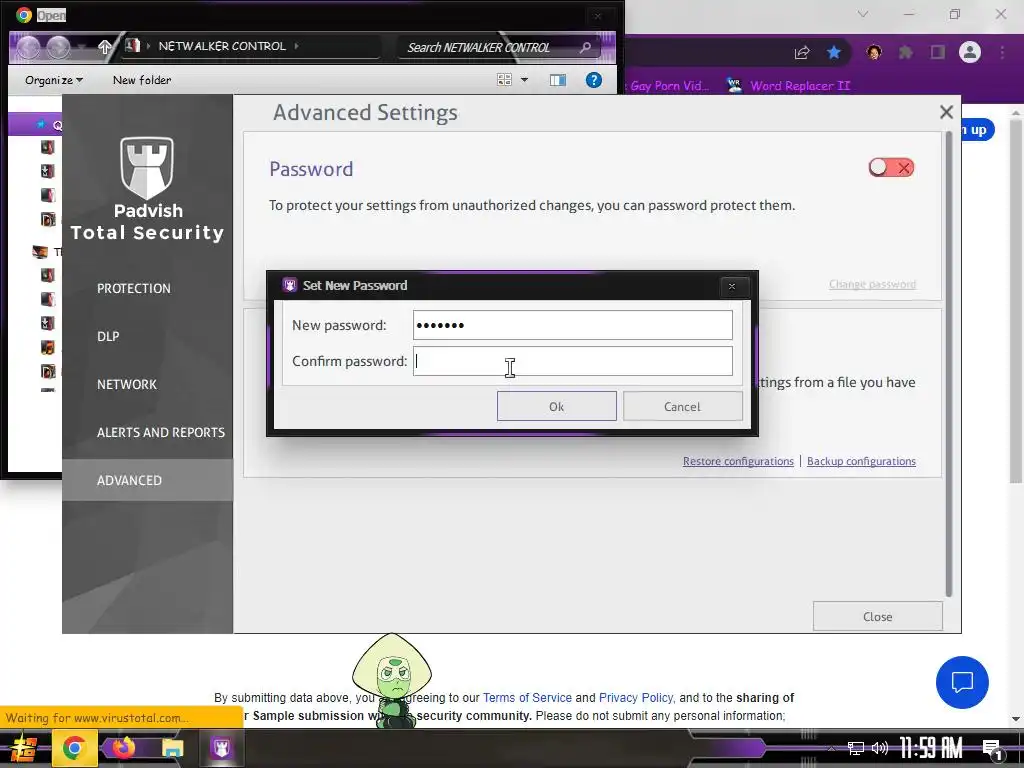Click the volume icon in system tray
This screenshot has height=768, width=1024.
[x=880, y=748]
